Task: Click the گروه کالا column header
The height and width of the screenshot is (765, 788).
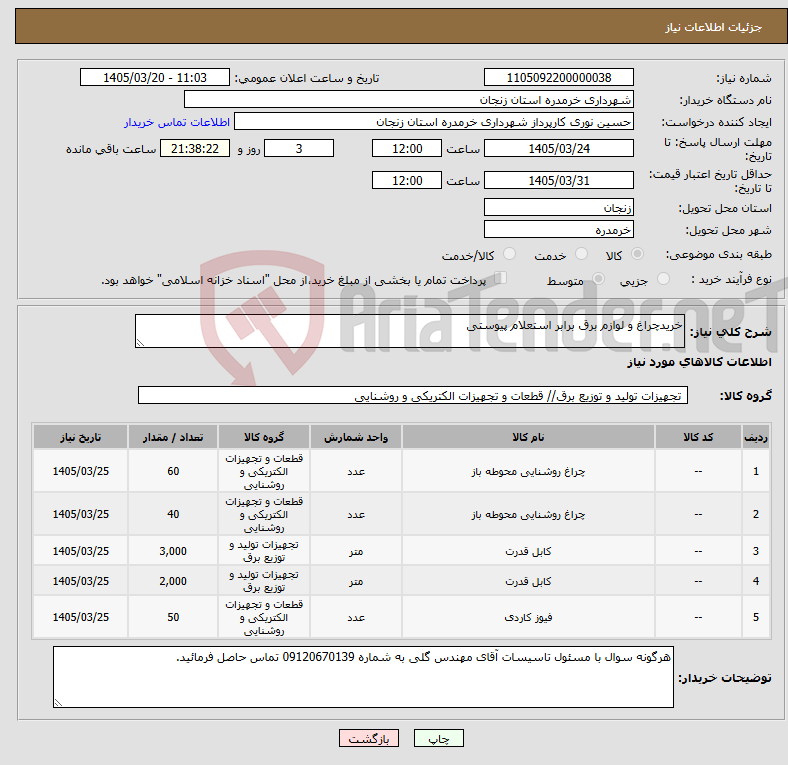Action: pos(264,437)
